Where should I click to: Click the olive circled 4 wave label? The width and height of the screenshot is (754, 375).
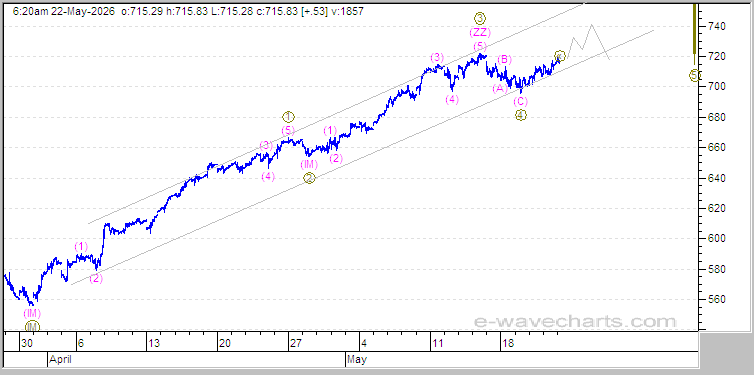click(521, 115)
